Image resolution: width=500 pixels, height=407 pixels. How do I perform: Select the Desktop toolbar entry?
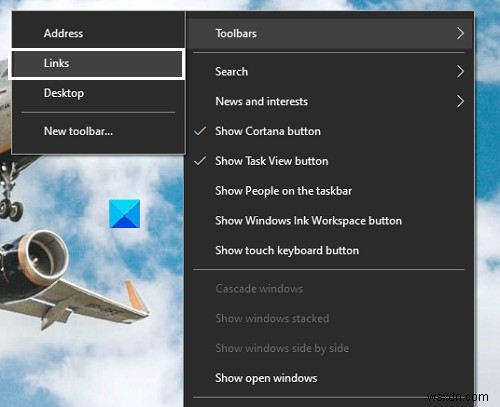[x=98, y=93]
